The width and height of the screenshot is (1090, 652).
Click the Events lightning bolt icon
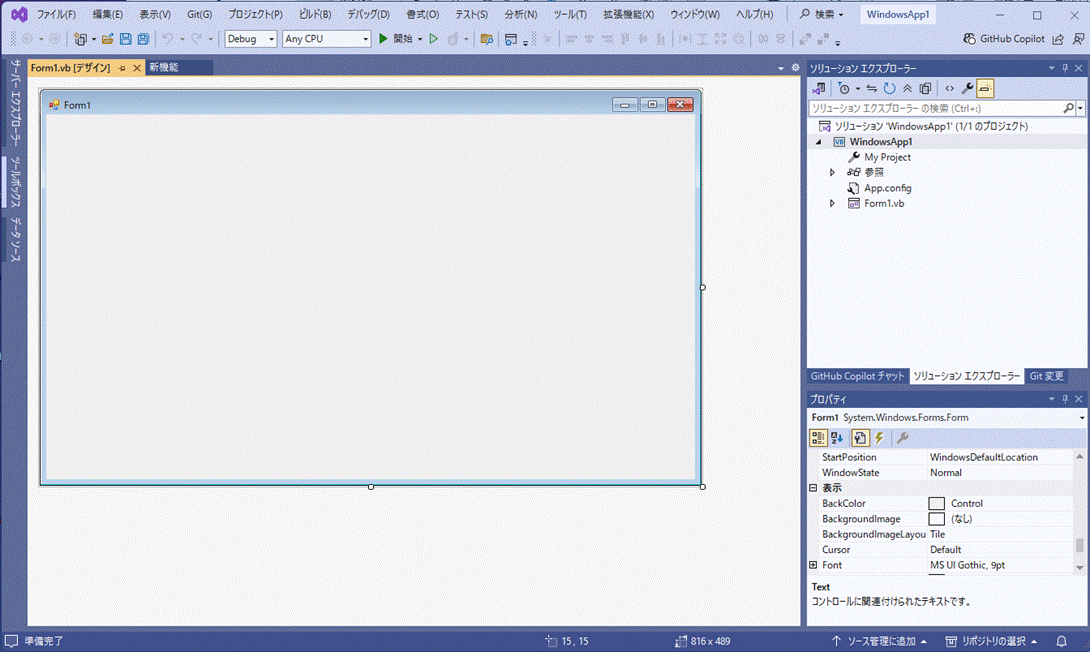pyautogui.click(x=879, y=438)
